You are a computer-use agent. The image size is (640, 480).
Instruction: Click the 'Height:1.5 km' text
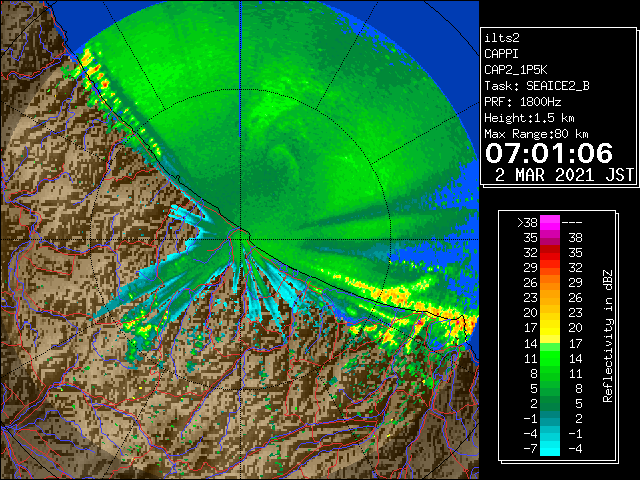tap(529, 118)
